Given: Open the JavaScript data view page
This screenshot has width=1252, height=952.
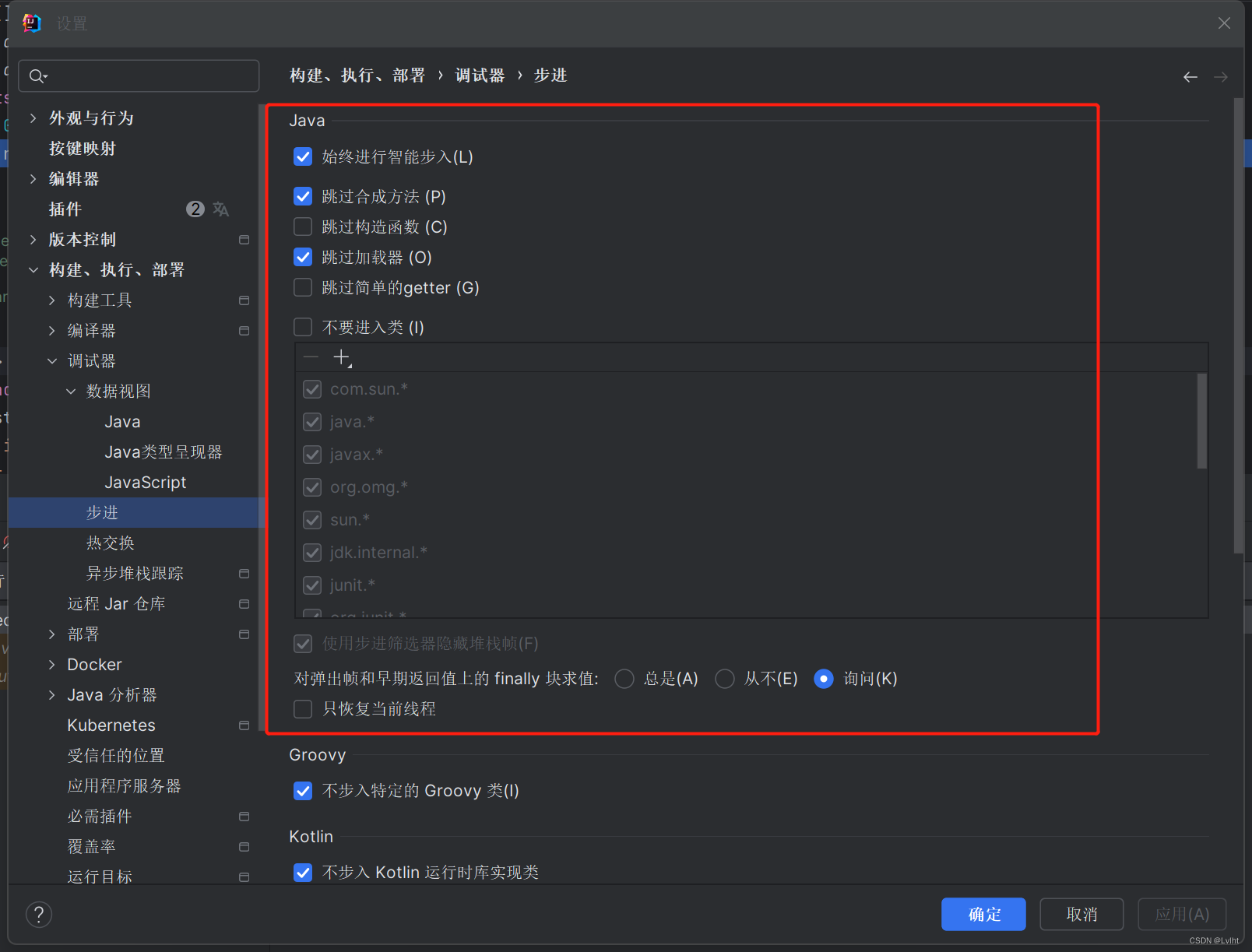Looking at the screenshot, I should tap(146, 483).
